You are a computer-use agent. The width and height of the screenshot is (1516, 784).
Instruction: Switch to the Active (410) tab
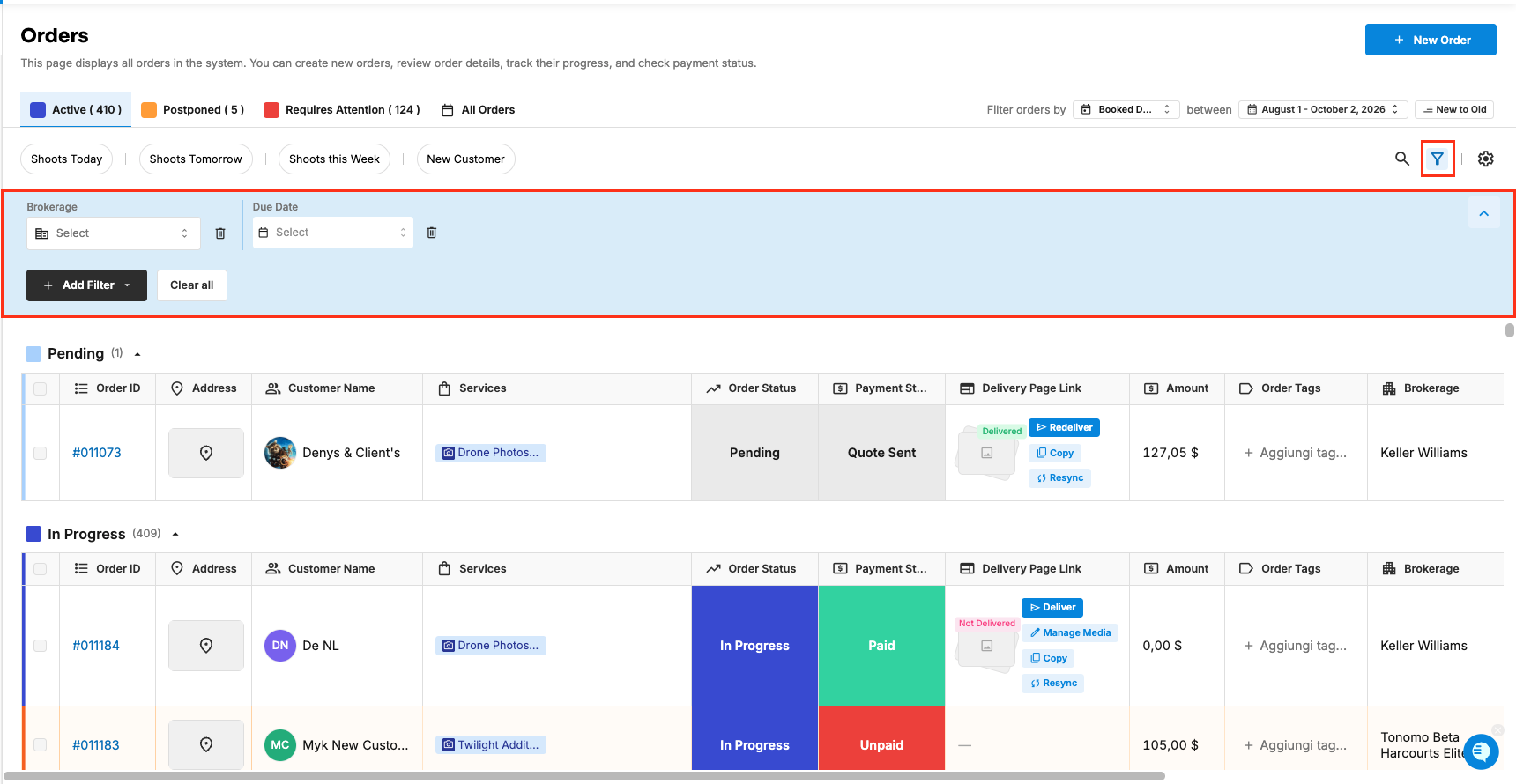point(76,110)
